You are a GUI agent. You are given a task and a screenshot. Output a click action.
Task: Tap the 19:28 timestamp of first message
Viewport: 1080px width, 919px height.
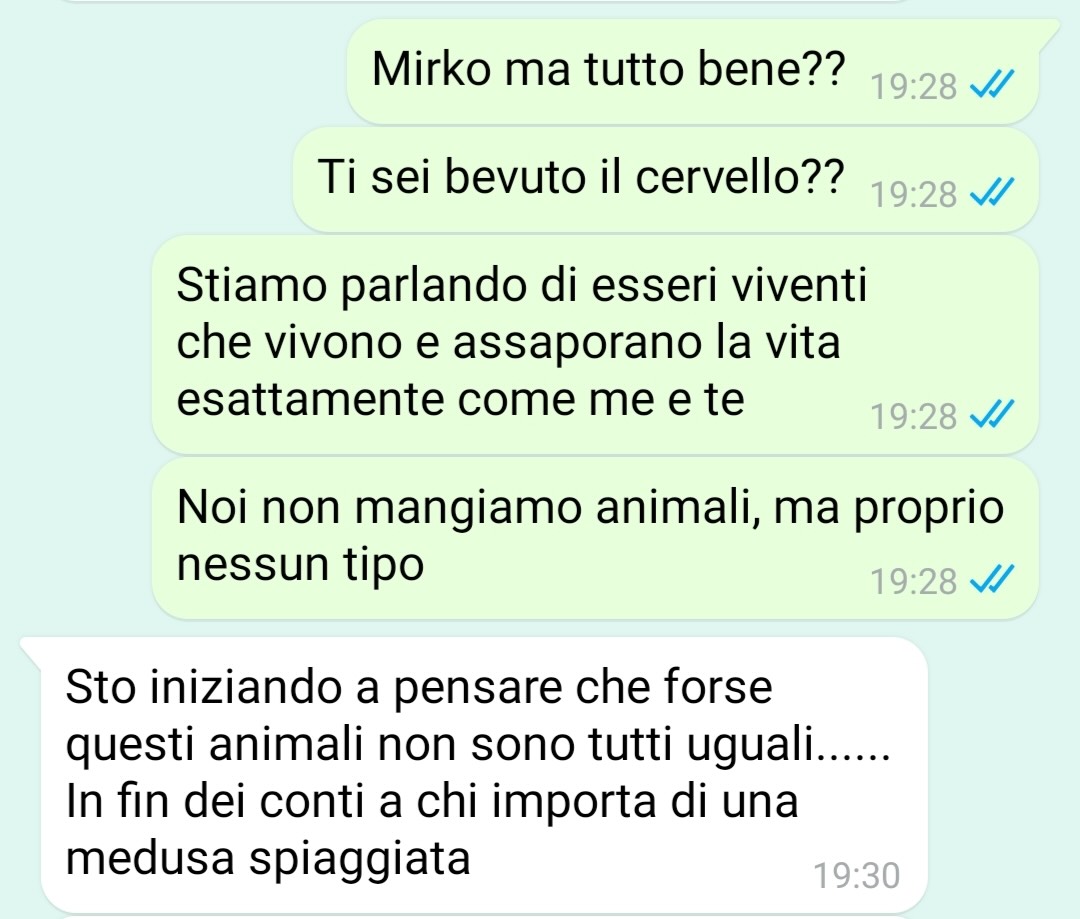pos(914,87)
